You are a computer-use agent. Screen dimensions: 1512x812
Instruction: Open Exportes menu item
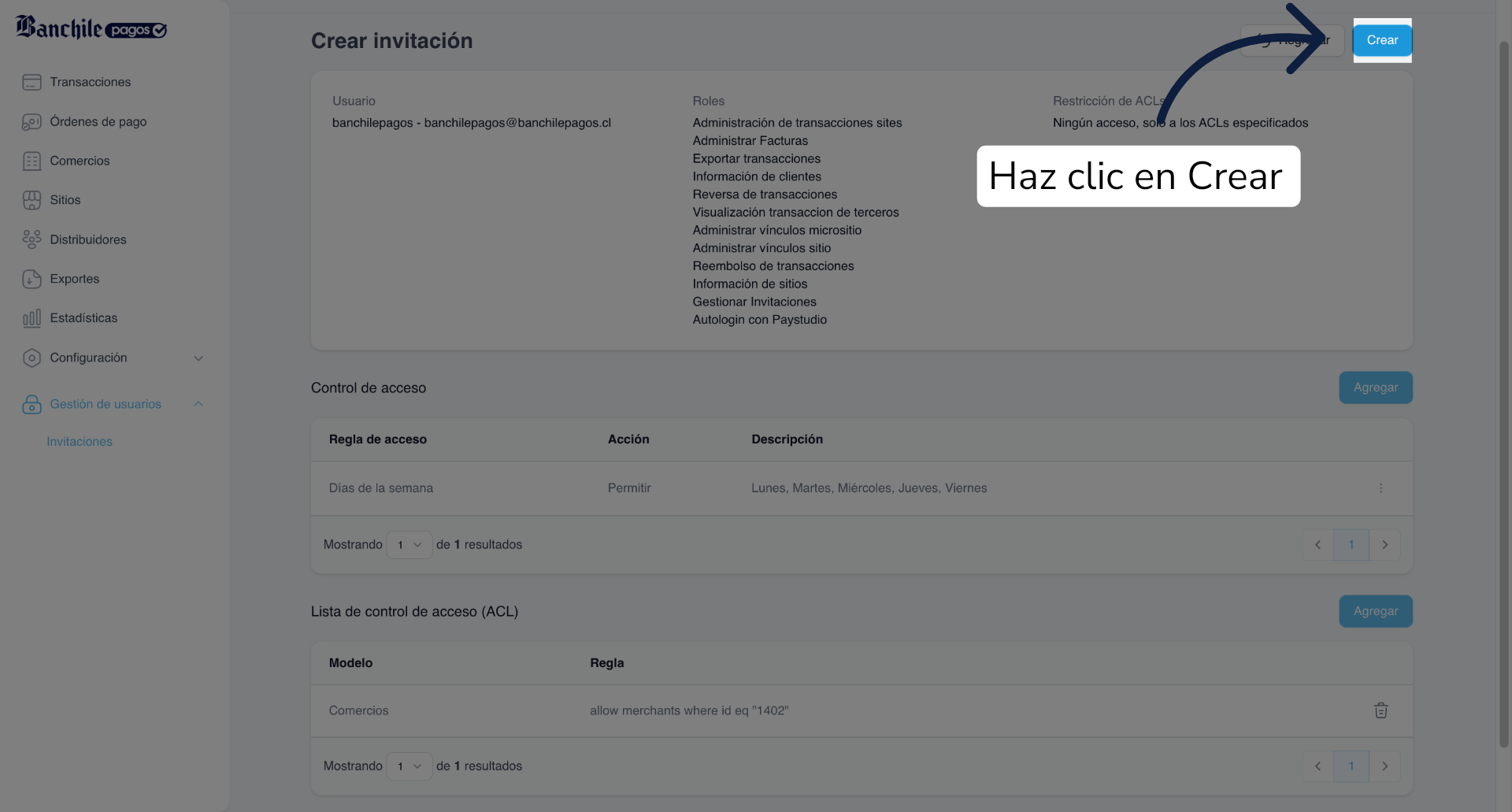[75, 279]
